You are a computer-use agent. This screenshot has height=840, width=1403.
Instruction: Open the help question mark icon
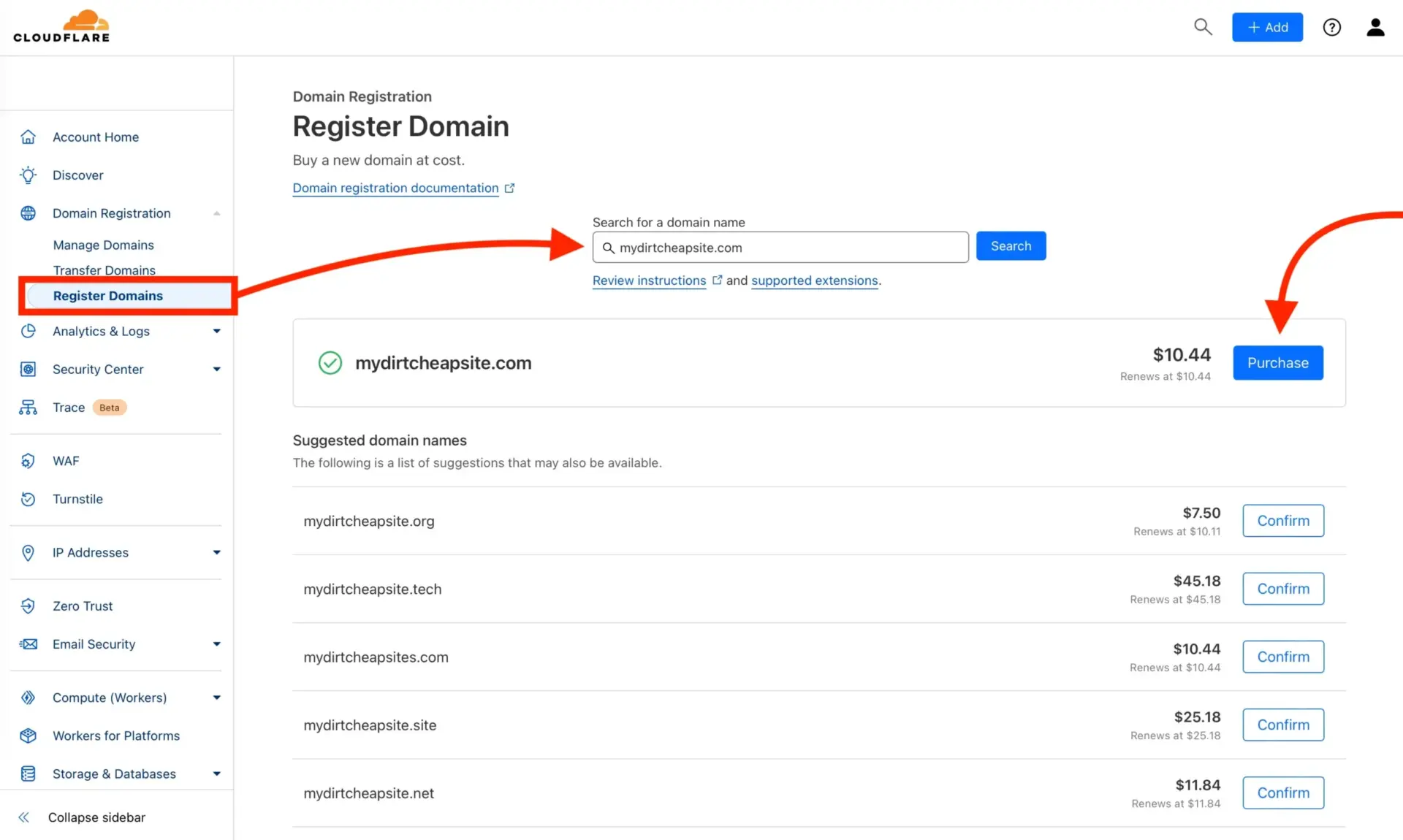pyautogui.click(x=1331, y=27)
